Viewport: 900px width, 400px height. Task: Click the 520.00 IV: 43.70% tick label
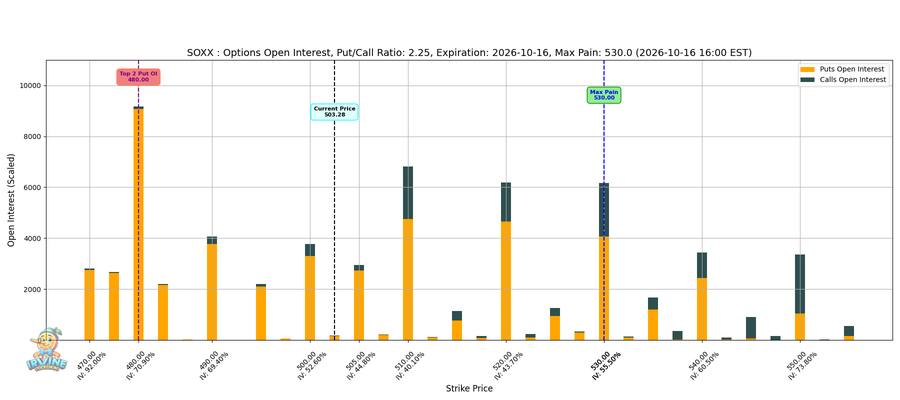click(x=507, y=364)
